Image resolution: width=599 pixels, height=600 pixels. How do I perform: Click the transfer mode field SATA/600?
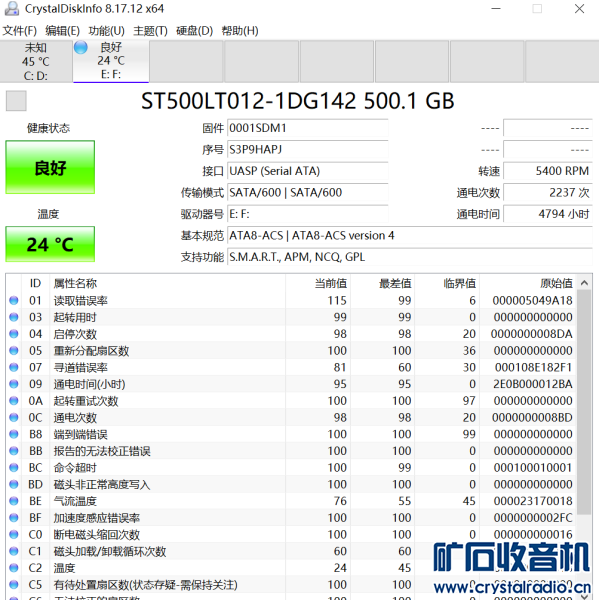308,192
